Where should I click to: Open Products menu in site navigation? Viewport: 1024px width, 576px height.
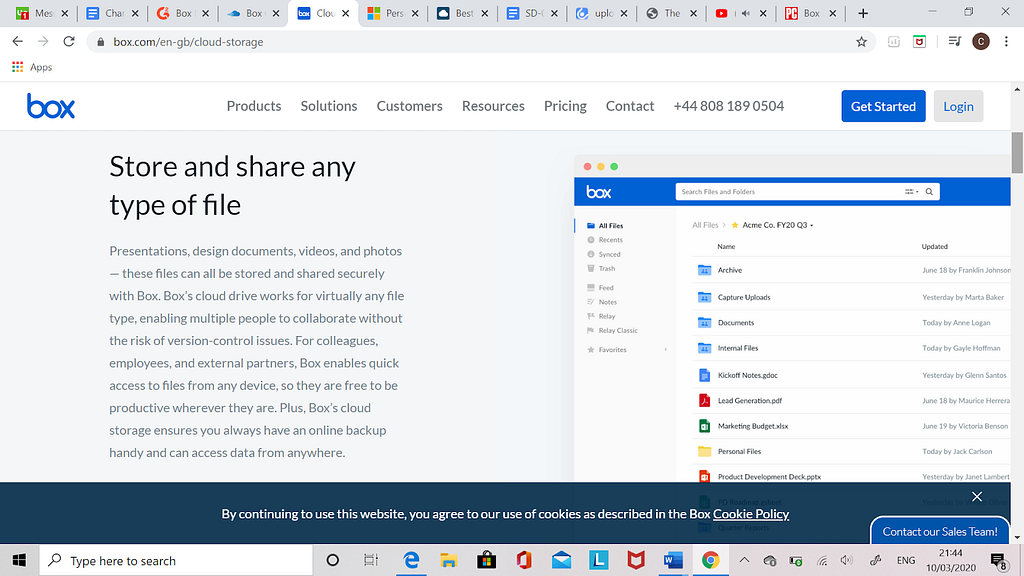253,106
